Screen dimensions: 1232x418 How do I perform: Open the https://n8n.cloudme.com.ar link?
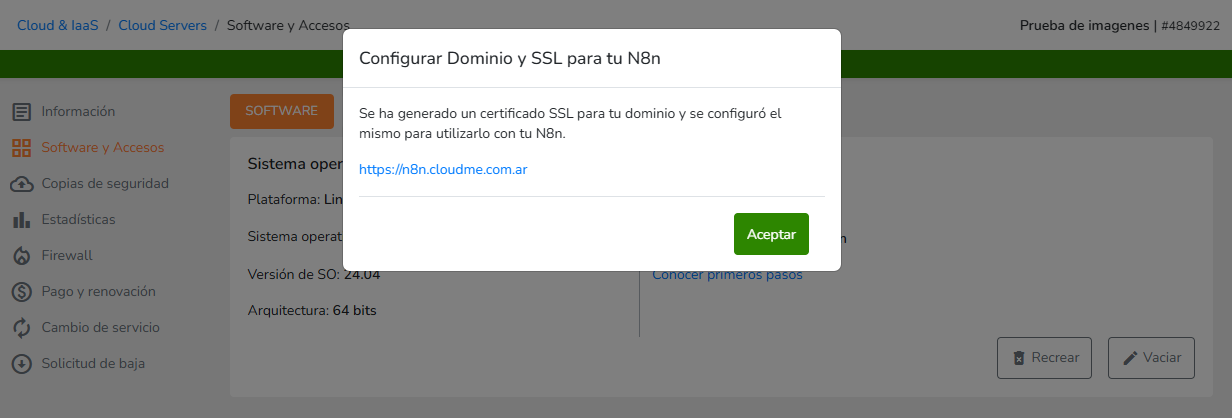coord(443,169)
